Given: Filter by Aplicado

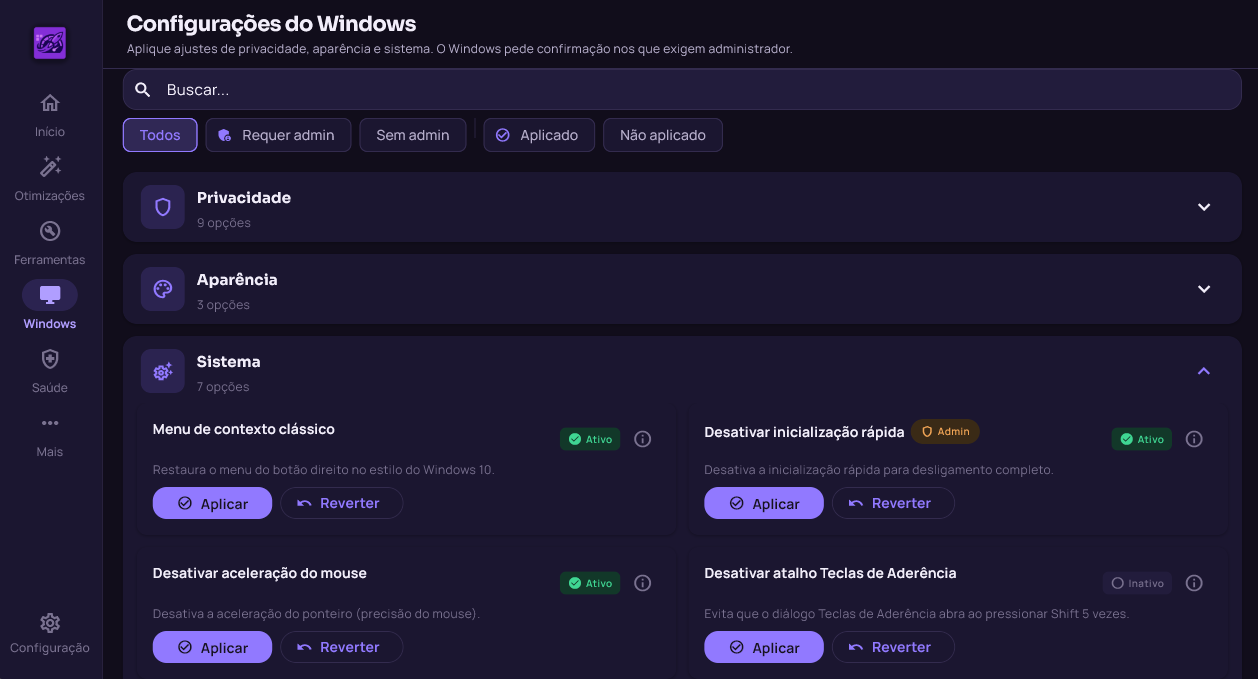Looking at the screenshot, I should (x=539, y=135).
